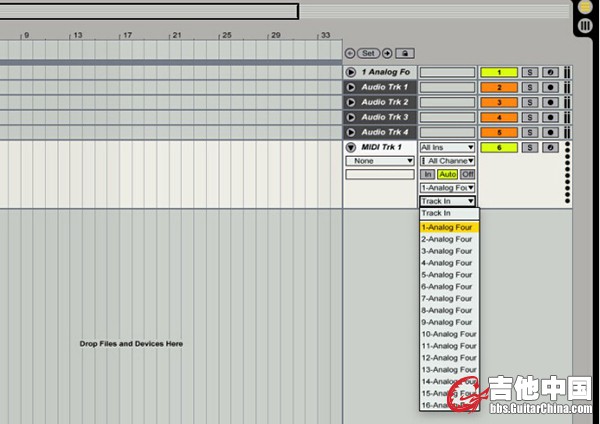
Task: Open the All Ins input dropdown
Action: point(447,147)
